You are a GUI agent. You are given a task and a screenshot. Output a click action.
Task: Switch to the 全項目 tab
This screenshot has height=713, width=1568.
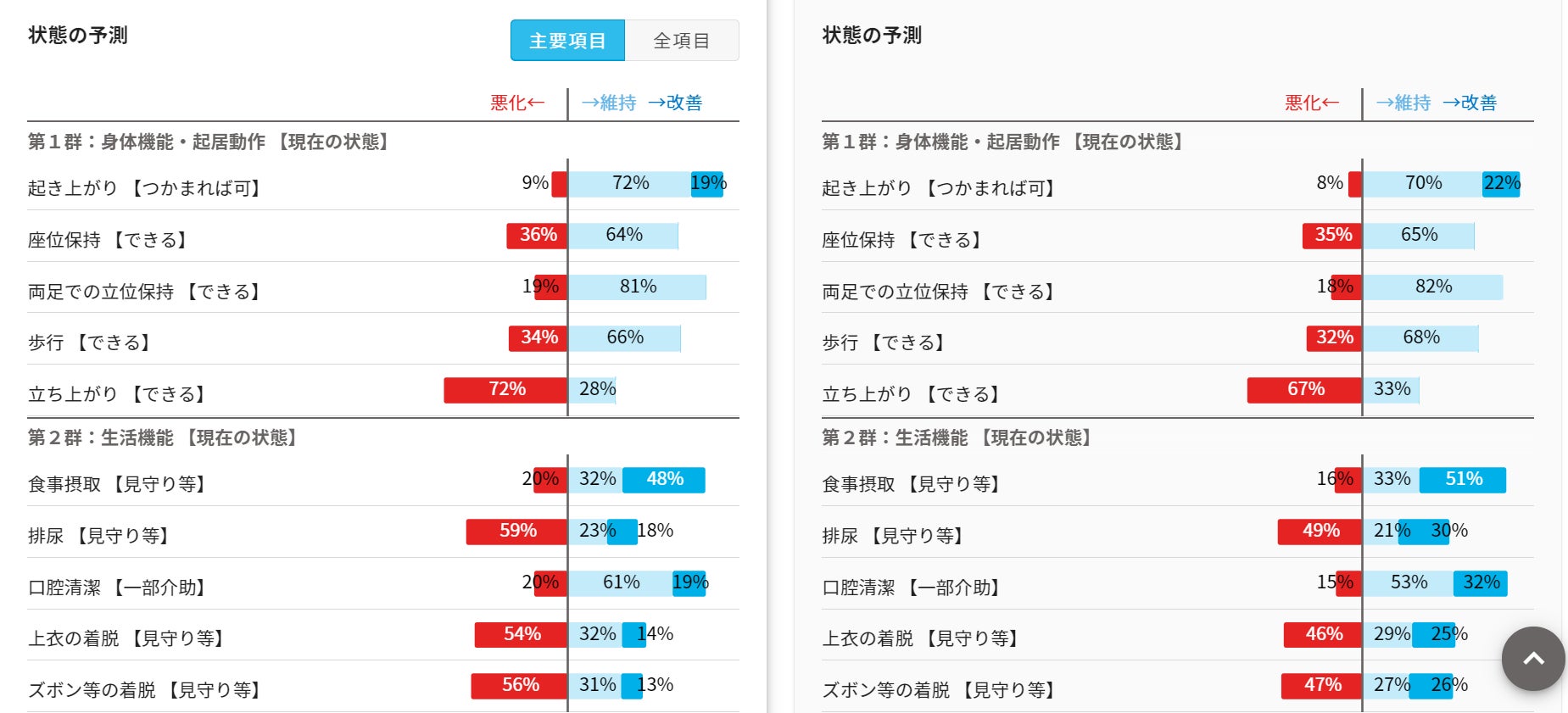point(681,41)
